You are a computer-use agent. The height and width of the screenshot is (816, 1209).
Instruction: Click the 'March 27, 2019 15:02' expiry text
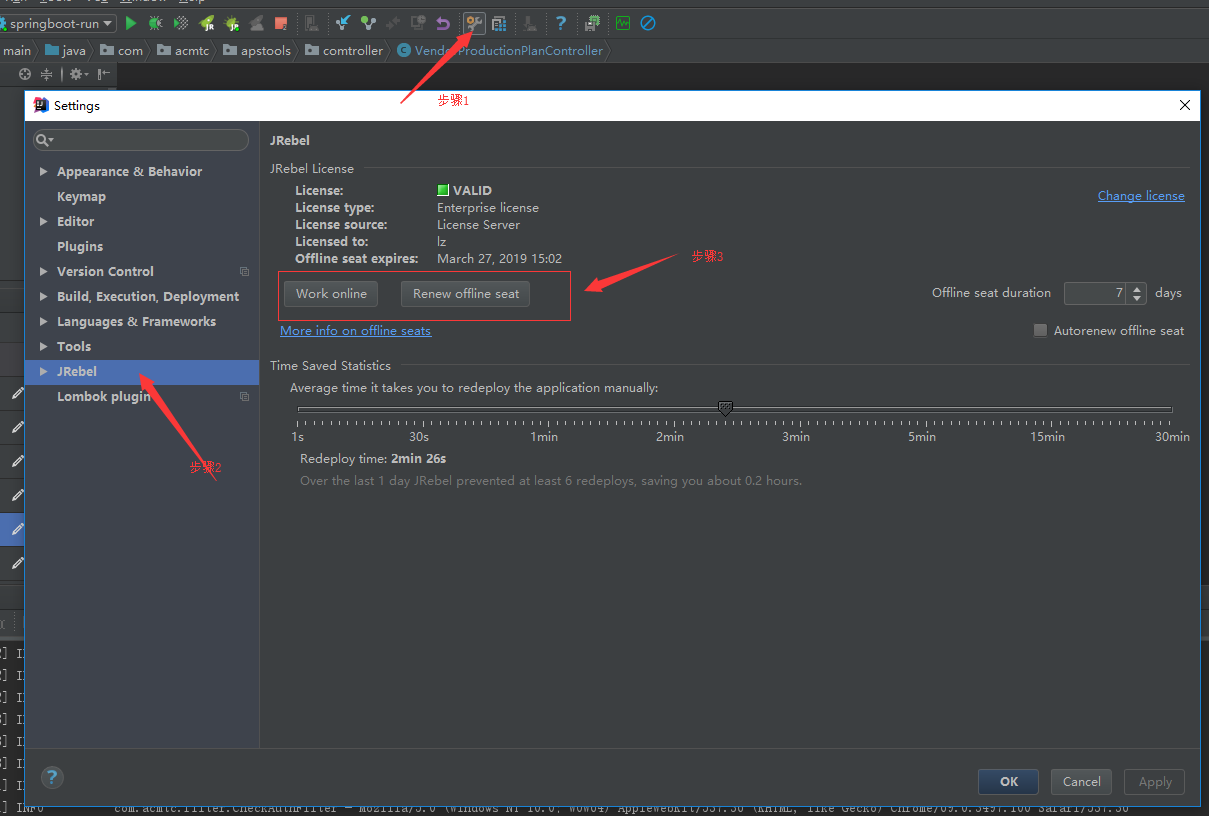coord(499,258)
